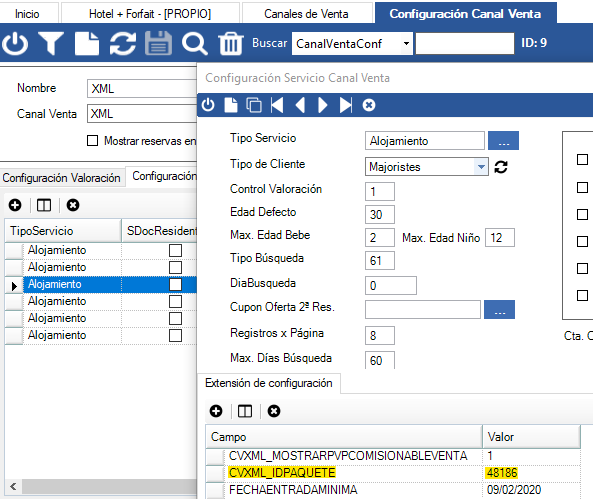Go to last record in service config
Image resolution: width=593 pixels, height=499 pixels.
coord(346,105)
